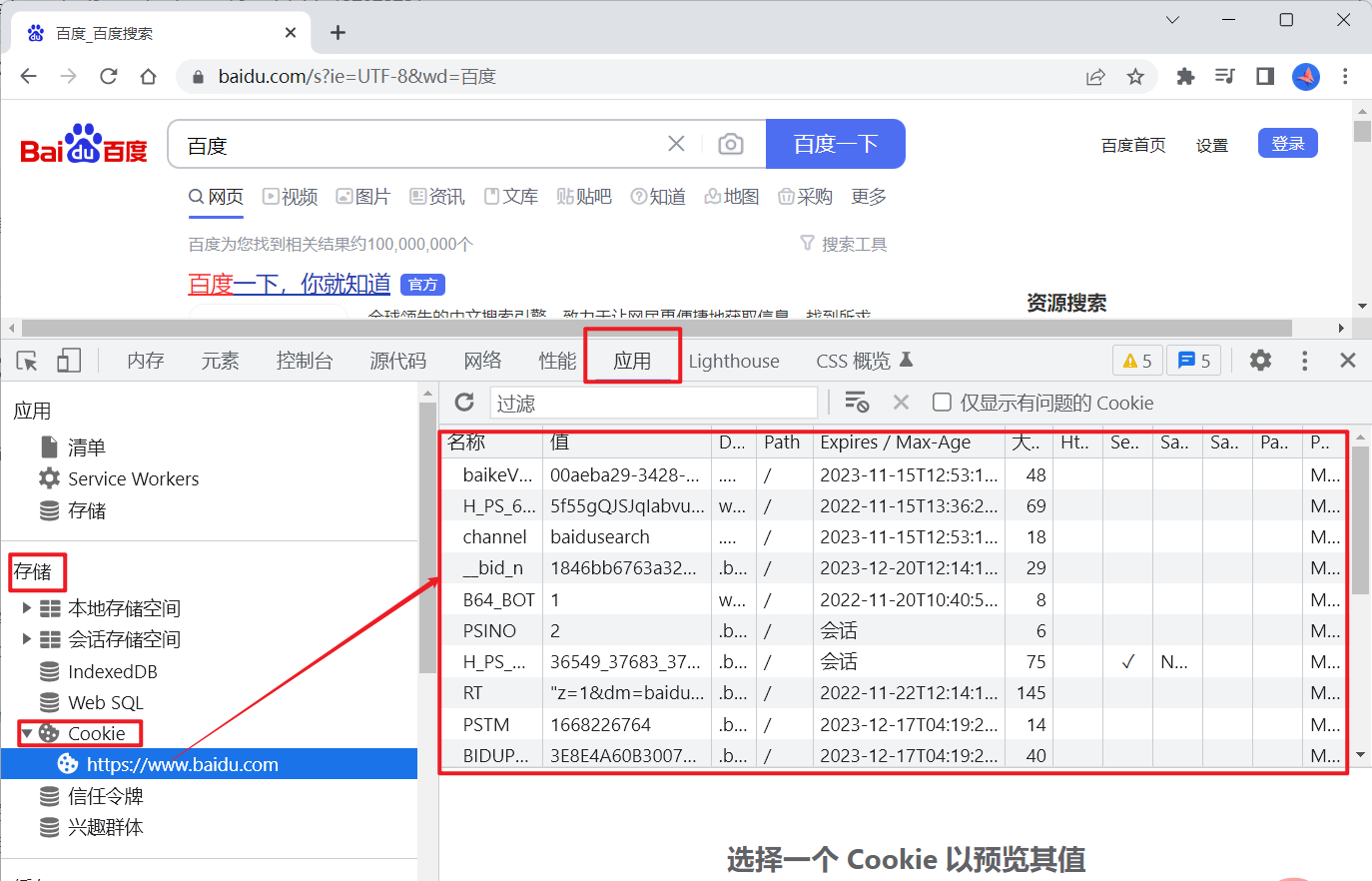Screen dimensions: 1372x881
Task: Open the tab search chevron
Action: (1173, 20)
